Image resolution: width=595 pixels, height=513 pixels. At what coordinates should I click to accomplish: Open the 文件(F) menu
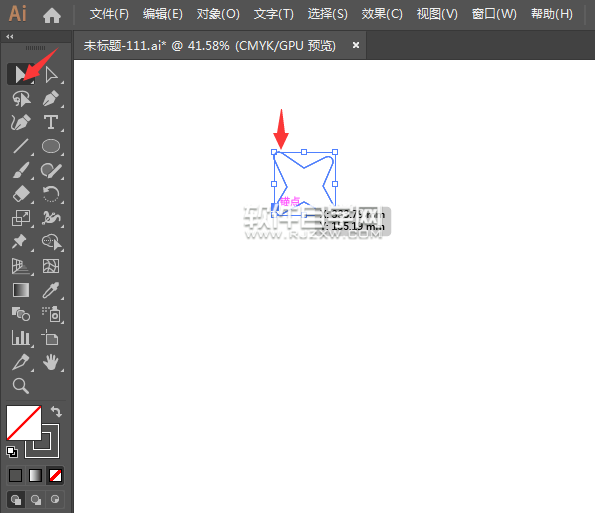[109, 14]
